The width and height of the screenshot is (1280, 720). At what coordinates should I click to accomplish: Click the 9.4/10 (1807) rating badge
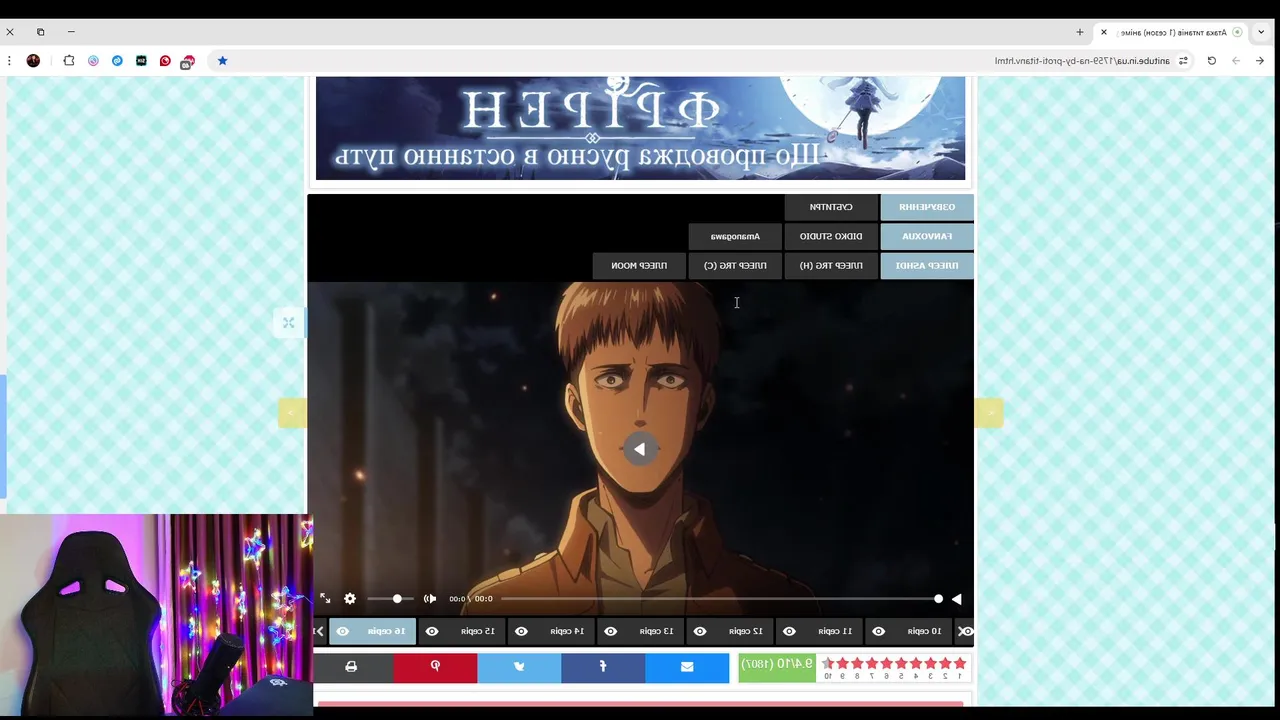(x=777, y=667)
